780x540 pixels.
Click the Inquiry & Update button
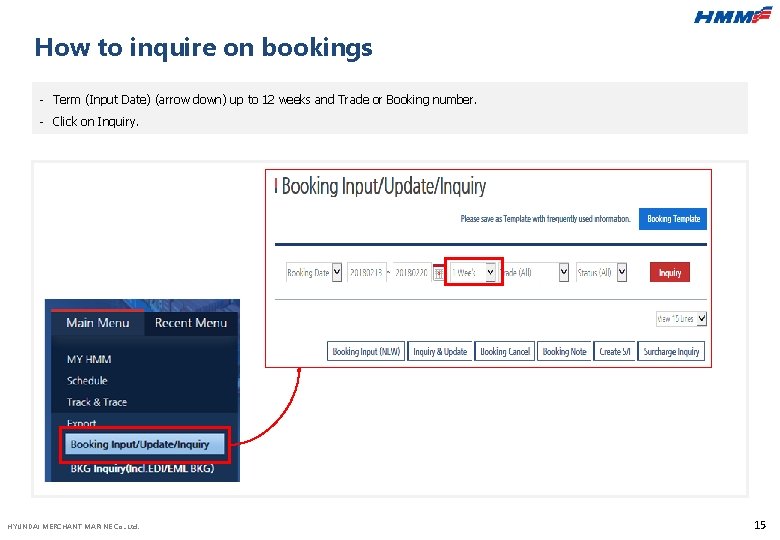coord(440,352)
